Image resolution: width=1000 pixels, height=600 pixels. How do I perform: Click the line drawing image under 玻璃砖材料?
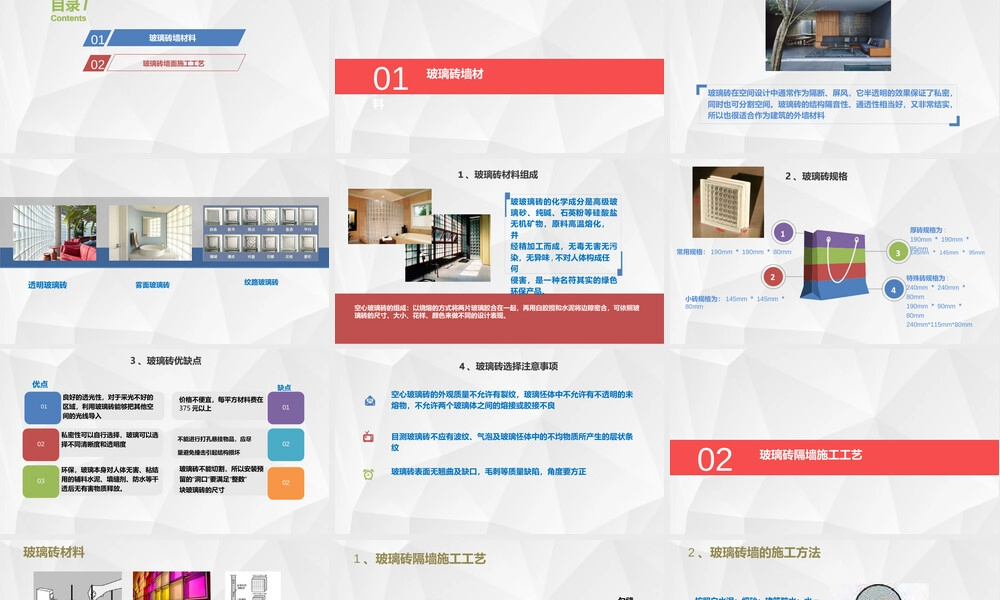coord(253,585)
